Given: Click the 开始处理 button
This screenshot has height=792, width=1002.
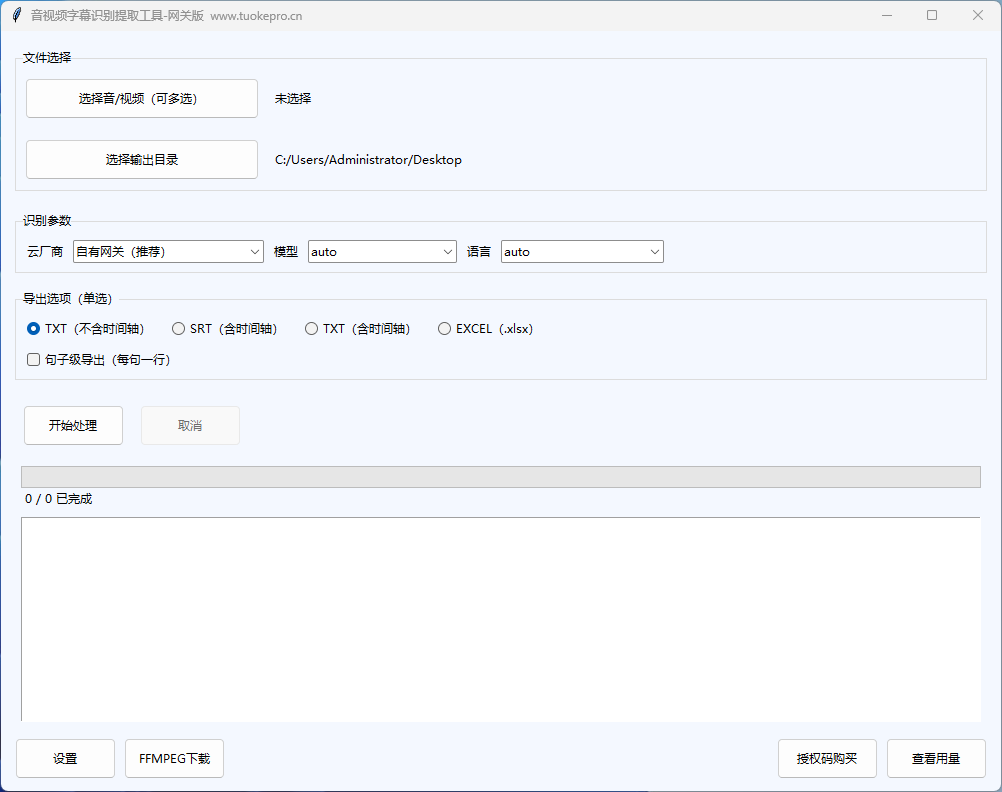Looking at the screenshot, I should pos(73,425).
